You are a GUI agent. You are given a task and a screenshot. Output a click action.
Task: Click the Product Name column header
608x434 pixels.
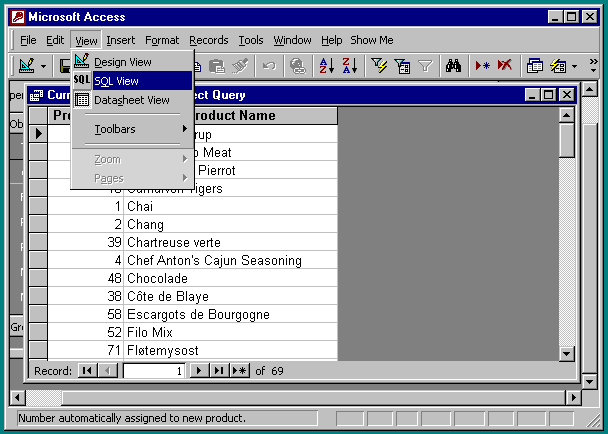point(231,116)
